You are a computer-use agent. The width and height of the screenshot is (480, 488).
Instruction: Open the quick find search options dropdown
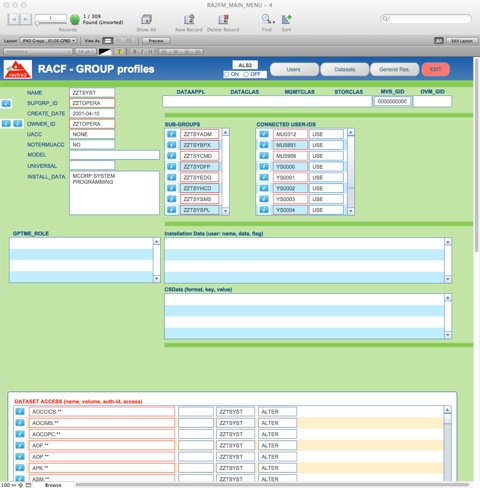(x=385, y=19)
